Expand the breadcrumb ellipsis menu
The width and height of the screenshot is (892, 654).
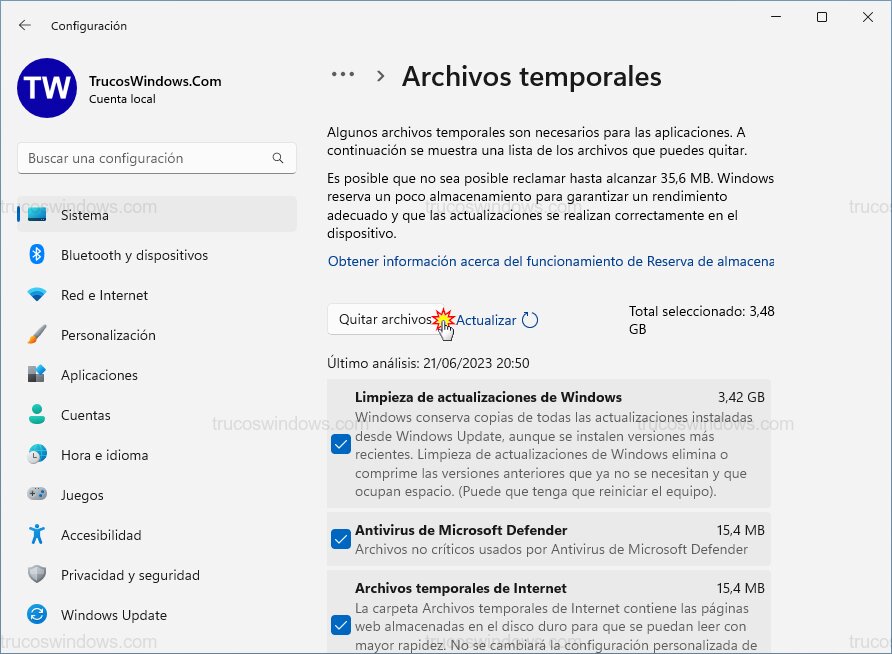[x=343, y=75]
